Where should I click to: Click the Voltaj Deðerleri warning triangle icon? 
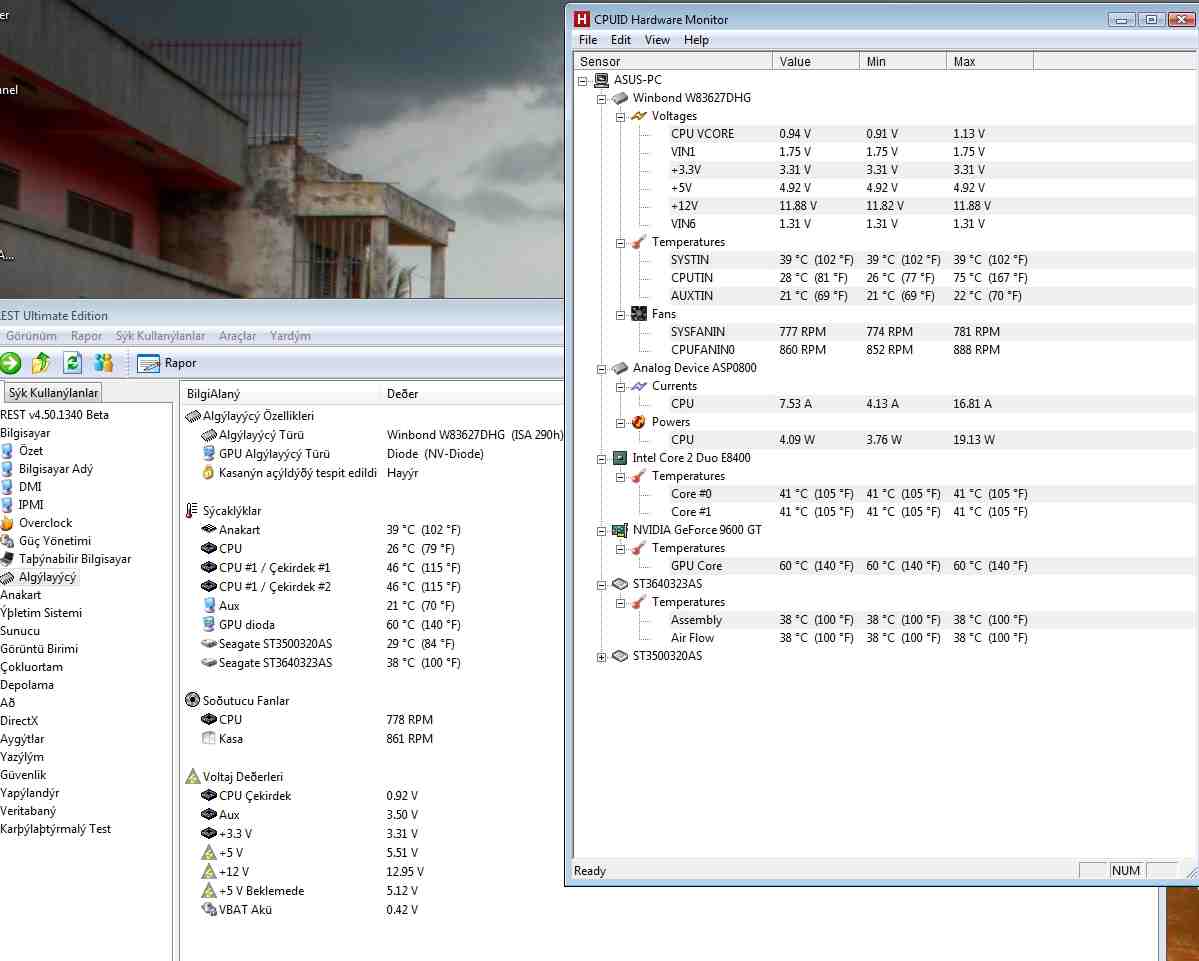[x=193, y=777]
